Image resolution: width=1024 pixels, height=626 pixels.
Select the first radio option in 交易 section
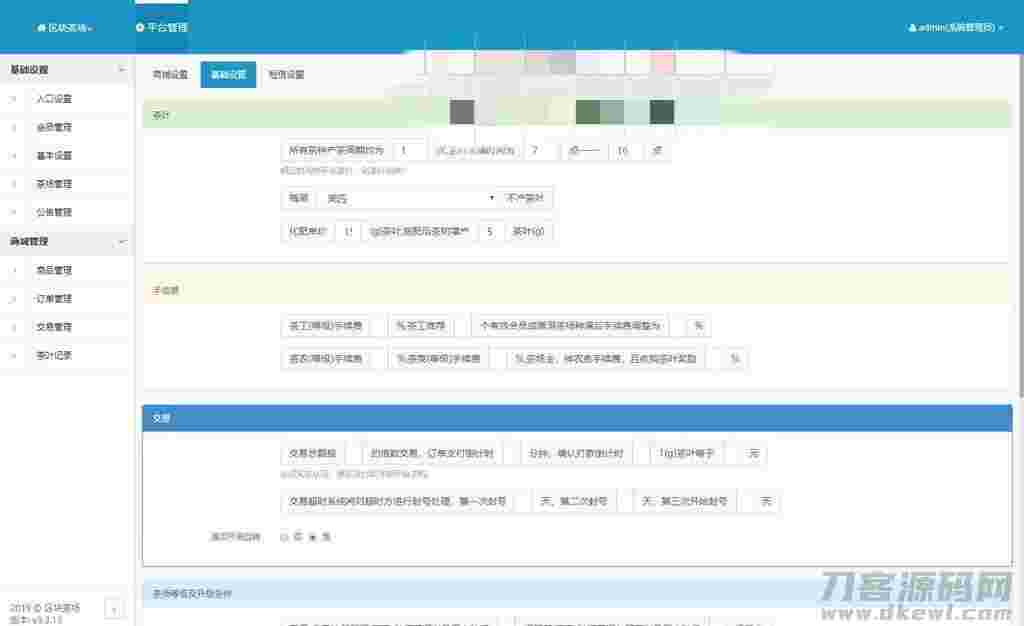coord(283,536)
